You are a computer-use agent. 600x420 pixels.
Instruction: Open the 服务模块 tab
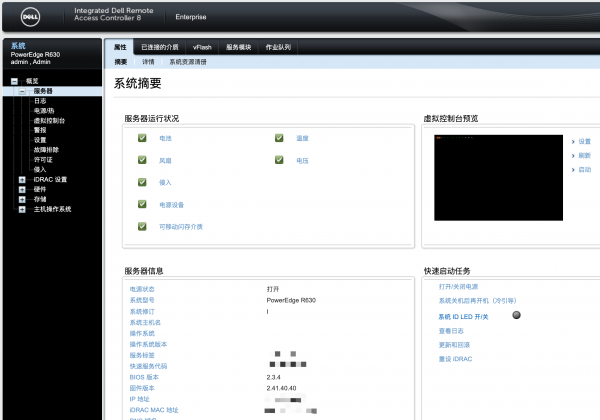click(238, 47)
